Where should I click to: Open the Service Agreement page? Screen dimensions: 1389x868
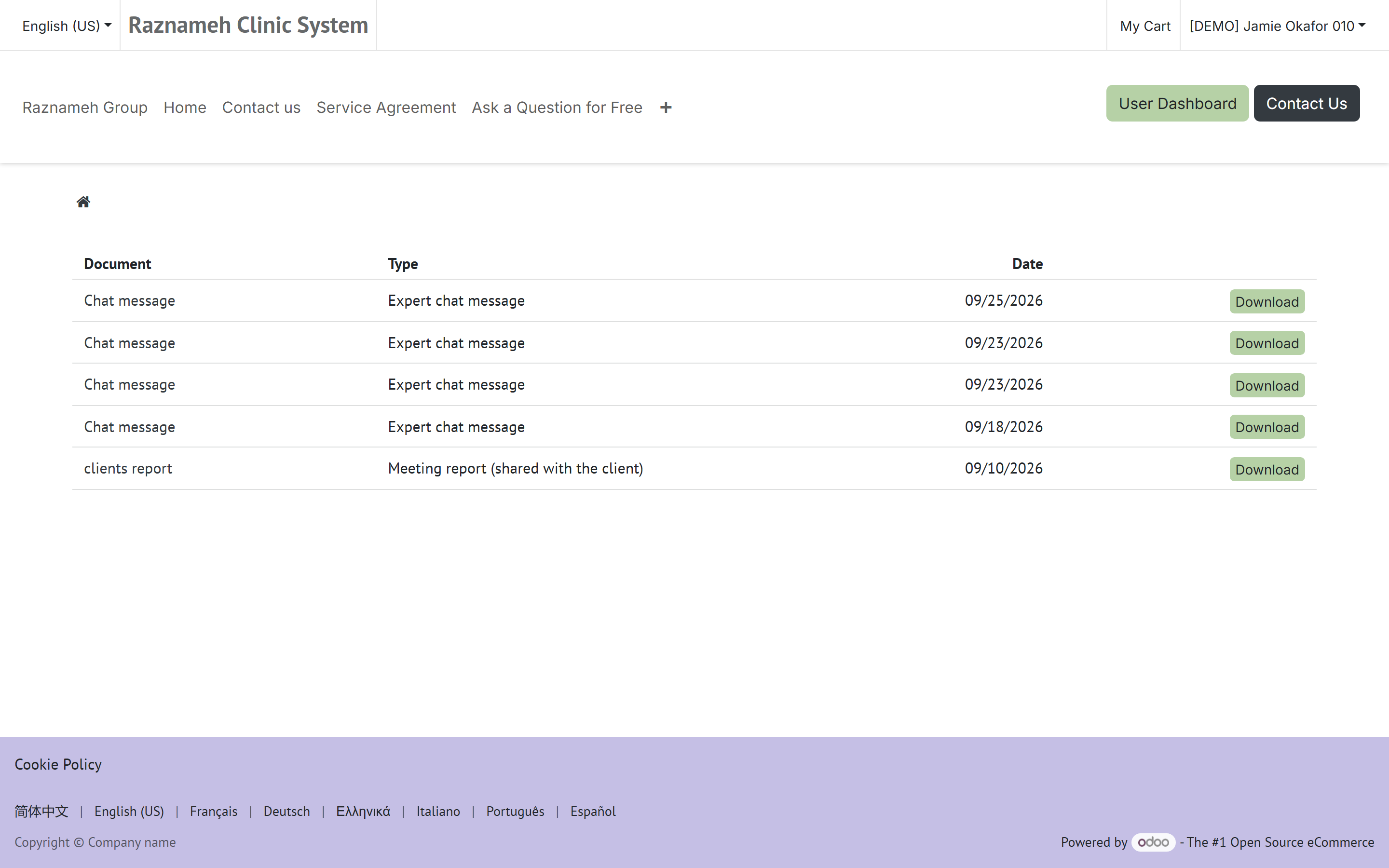[x=386, y=108]
